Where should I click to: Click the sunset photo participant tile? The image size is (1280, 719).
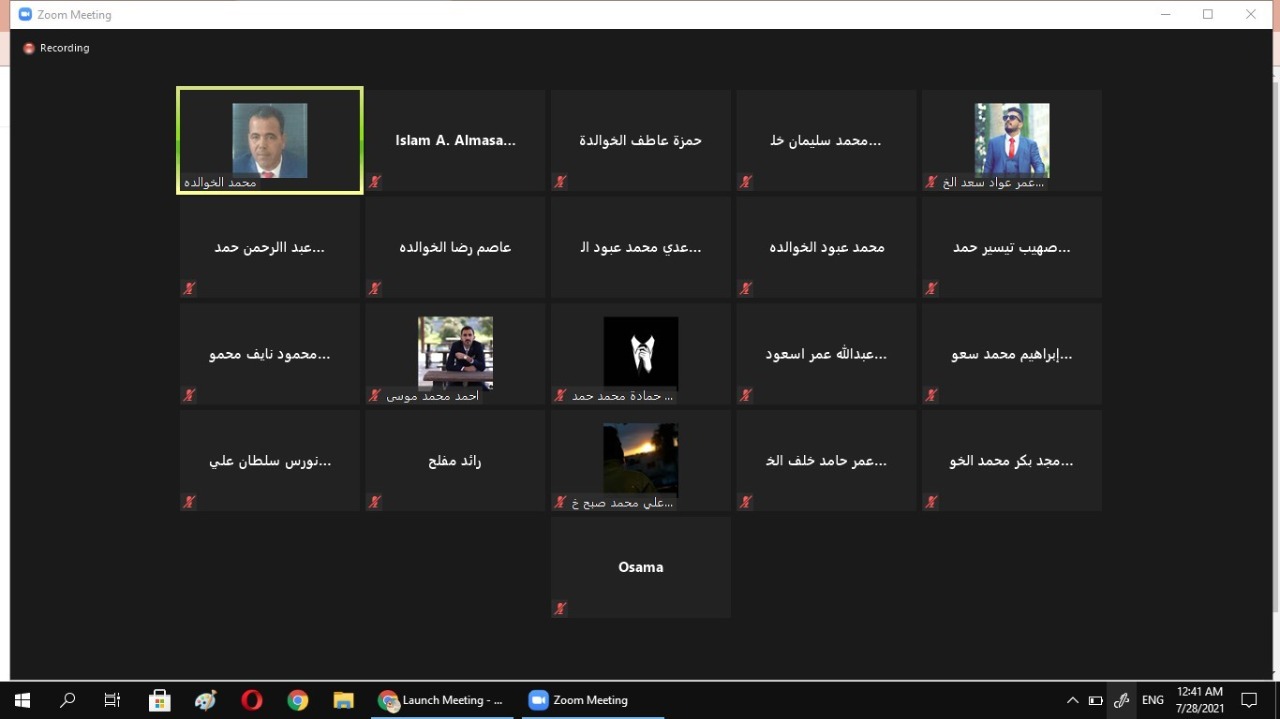point(641,460)
